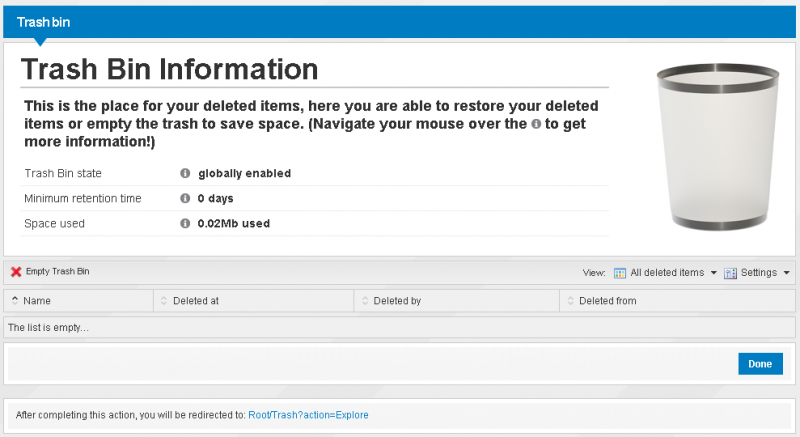The height and width of the screenshot is (437, 800).
Task: Click the Deleted by column header
Action: coord(457,301)
